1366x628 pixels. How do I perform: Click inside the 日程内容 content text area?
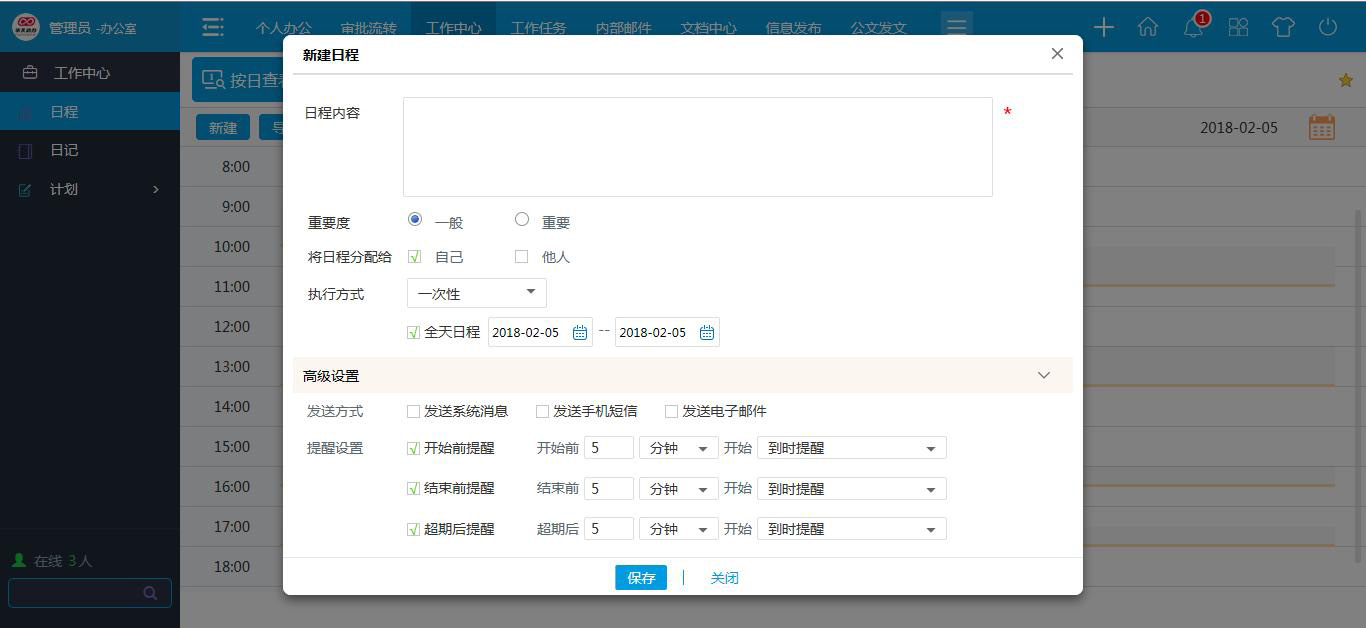coord(697,146)
